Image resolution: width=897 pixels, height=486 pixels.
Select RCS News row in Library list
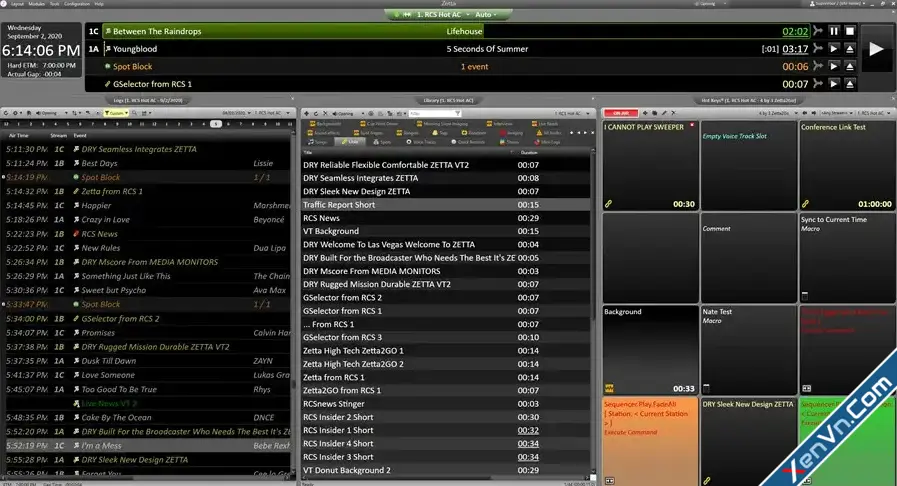[446, 218]
